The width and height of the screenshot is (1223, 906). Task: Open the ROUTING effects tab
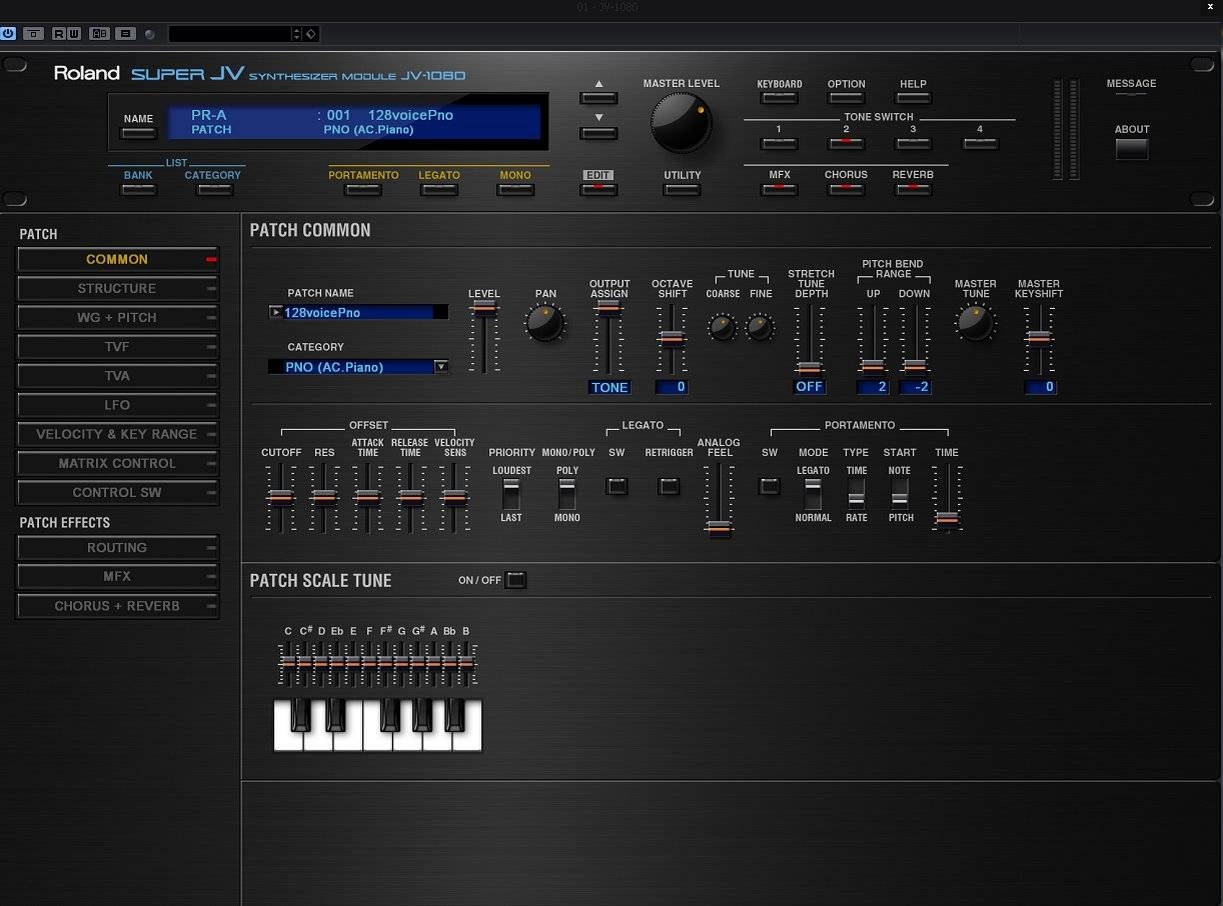point(118,547)
